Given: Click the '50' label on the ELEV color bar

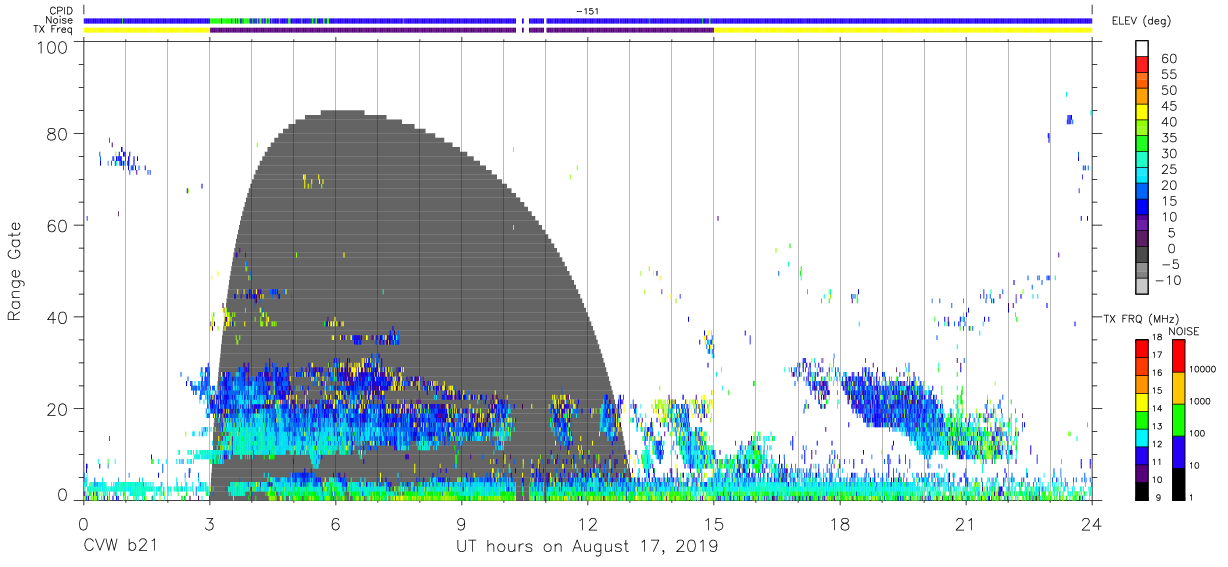Looking at the screenshot, I should point(1169,91).
